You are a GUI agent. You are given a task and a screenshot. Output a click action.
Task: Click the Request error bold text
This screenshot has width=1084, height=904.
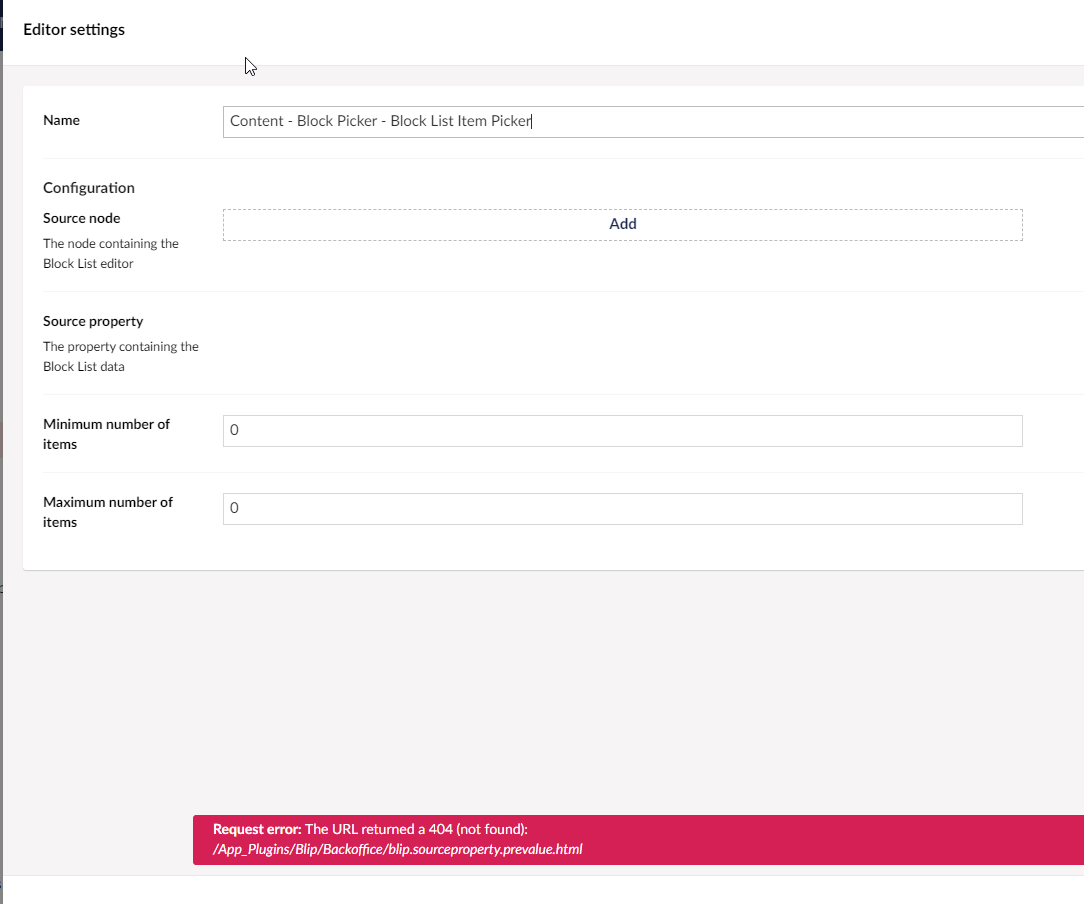tap(256, 829)
